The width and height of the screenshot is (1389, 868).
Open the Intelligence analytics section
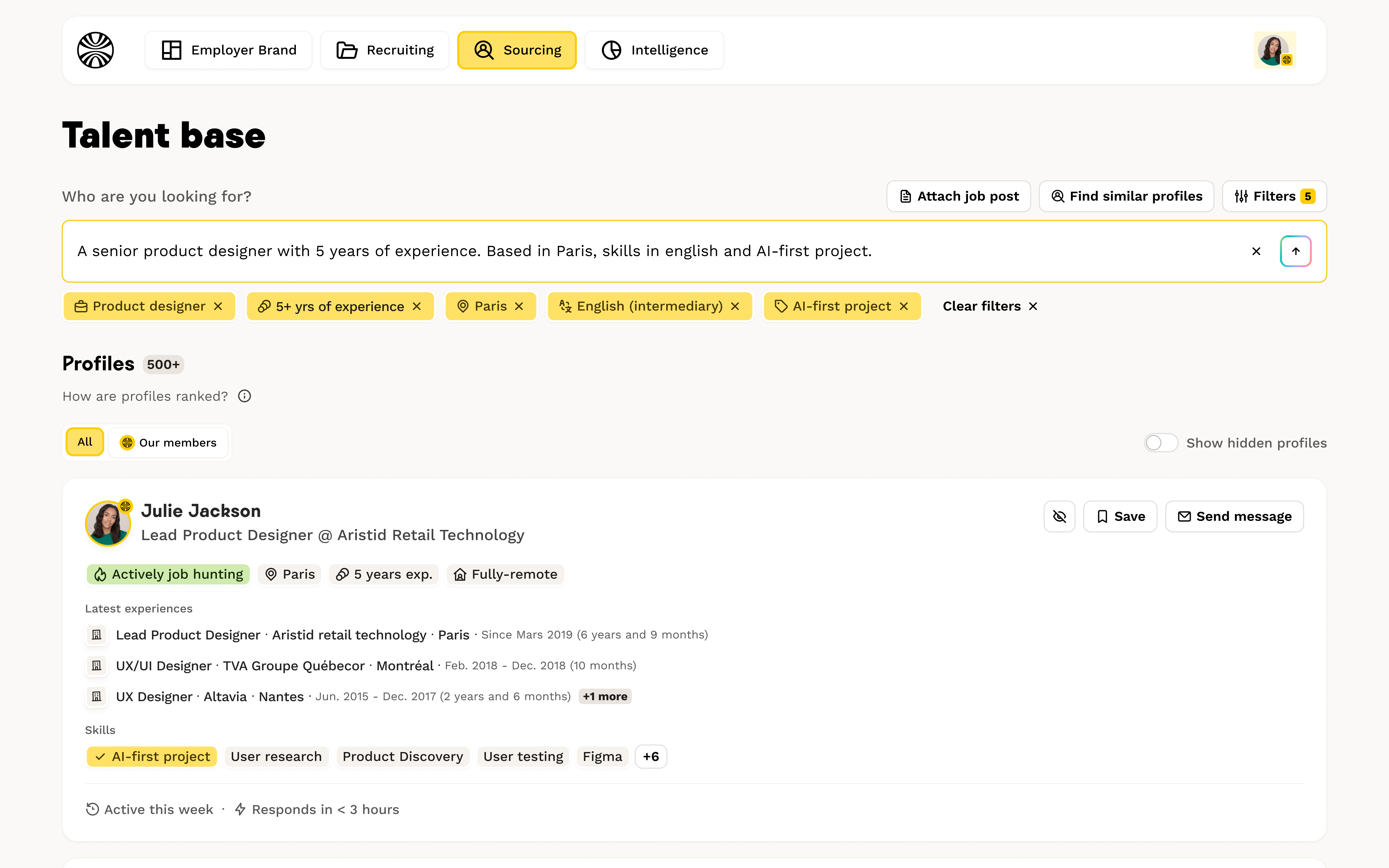[x=654, y=50]
